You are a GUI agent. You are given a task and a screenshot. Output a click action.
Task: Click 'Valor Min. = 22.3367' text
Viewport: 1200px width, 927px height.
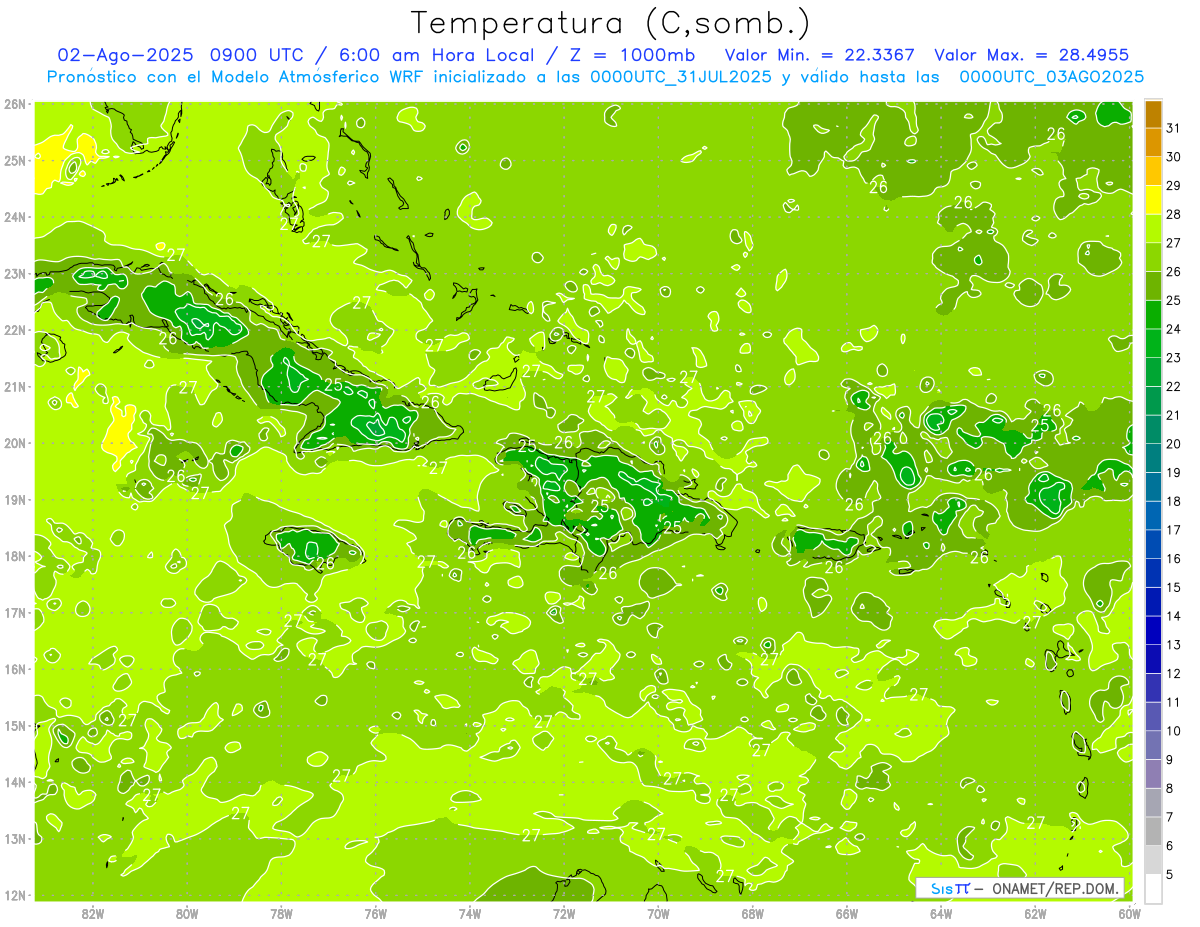click(820, 55)
